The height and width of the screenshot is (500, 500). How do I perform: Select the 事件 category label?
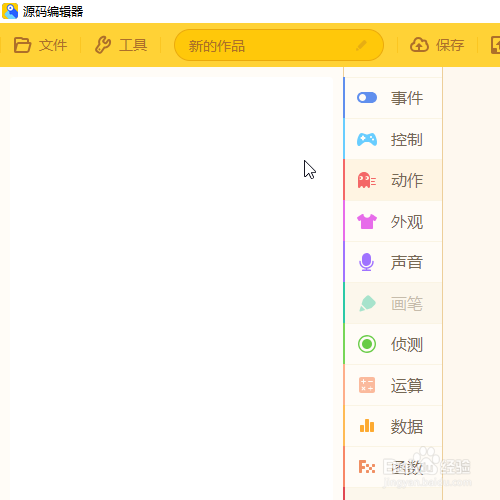pos(407,98)
